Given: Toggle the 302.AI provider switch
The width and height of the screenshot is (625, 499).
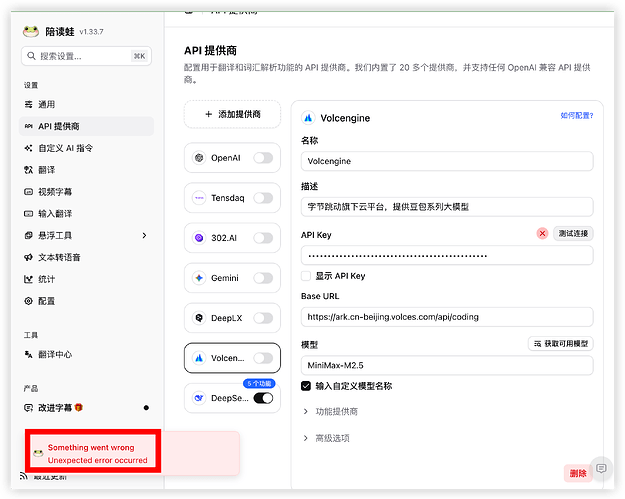Looking at the screenshot, I should (x=263, y=238).
